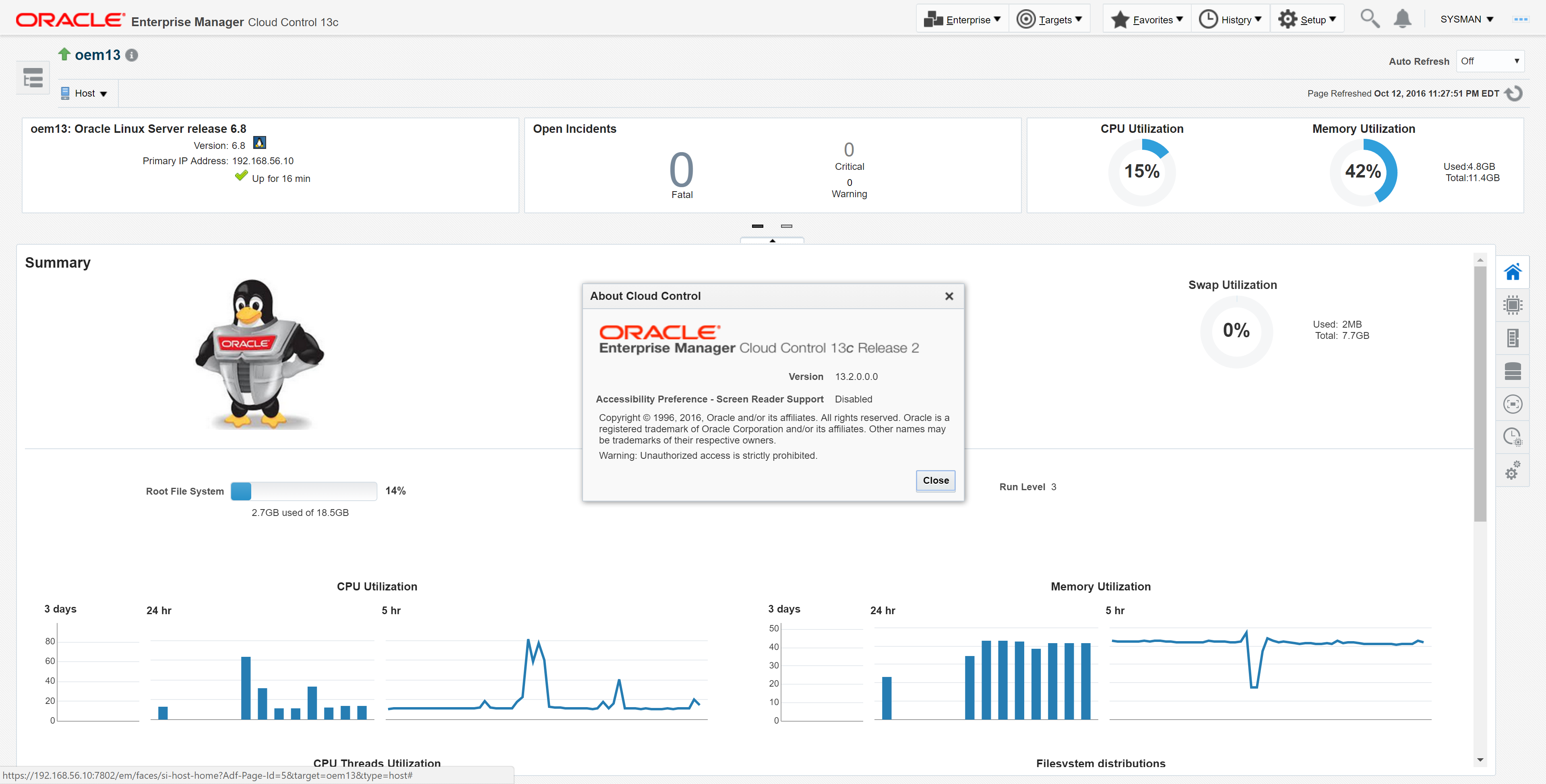
Task: Click the vertical scrollbar thumb
Action: coord(1480,394)
